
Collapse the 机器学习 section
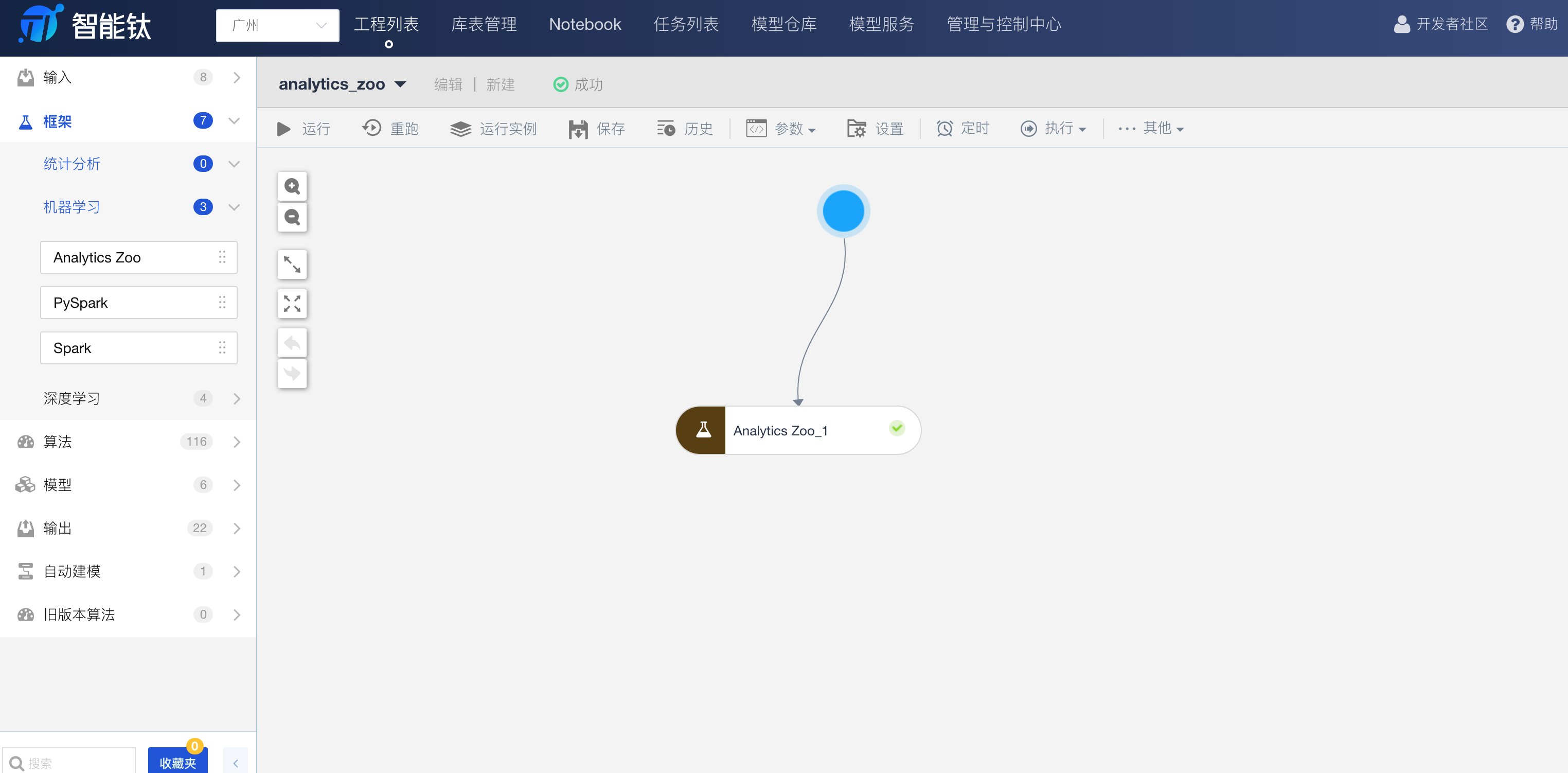[234, 207]
